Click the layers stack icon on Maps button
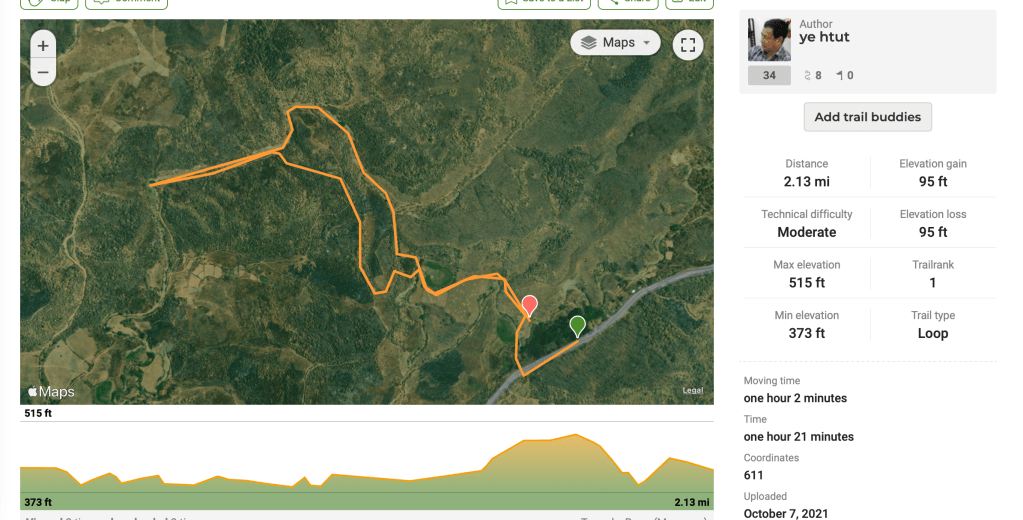 589,43
